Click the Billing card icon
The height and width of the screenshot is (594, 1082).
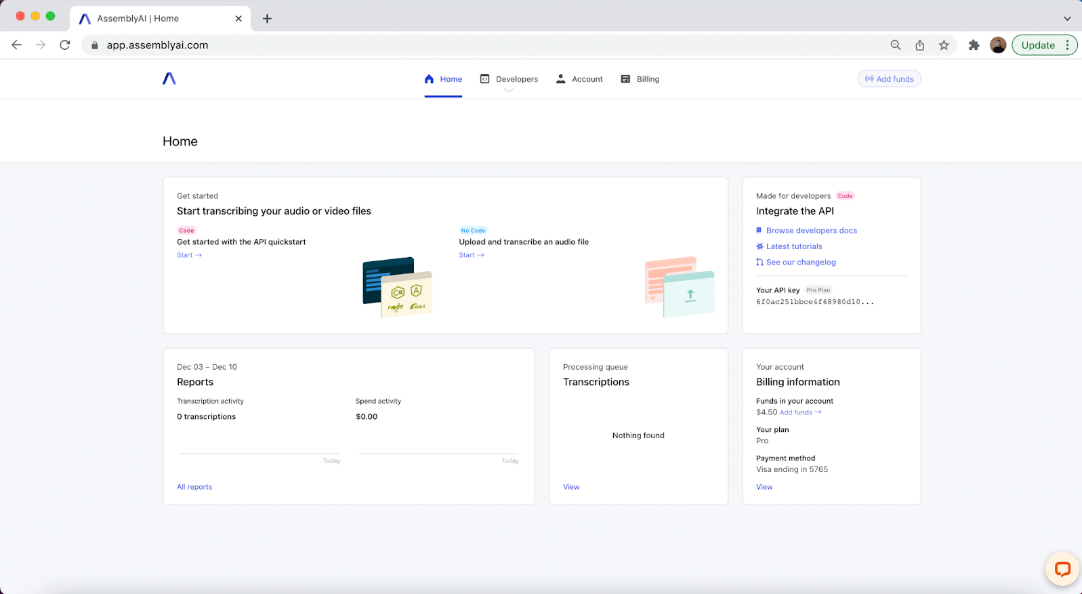click(625, 79)
